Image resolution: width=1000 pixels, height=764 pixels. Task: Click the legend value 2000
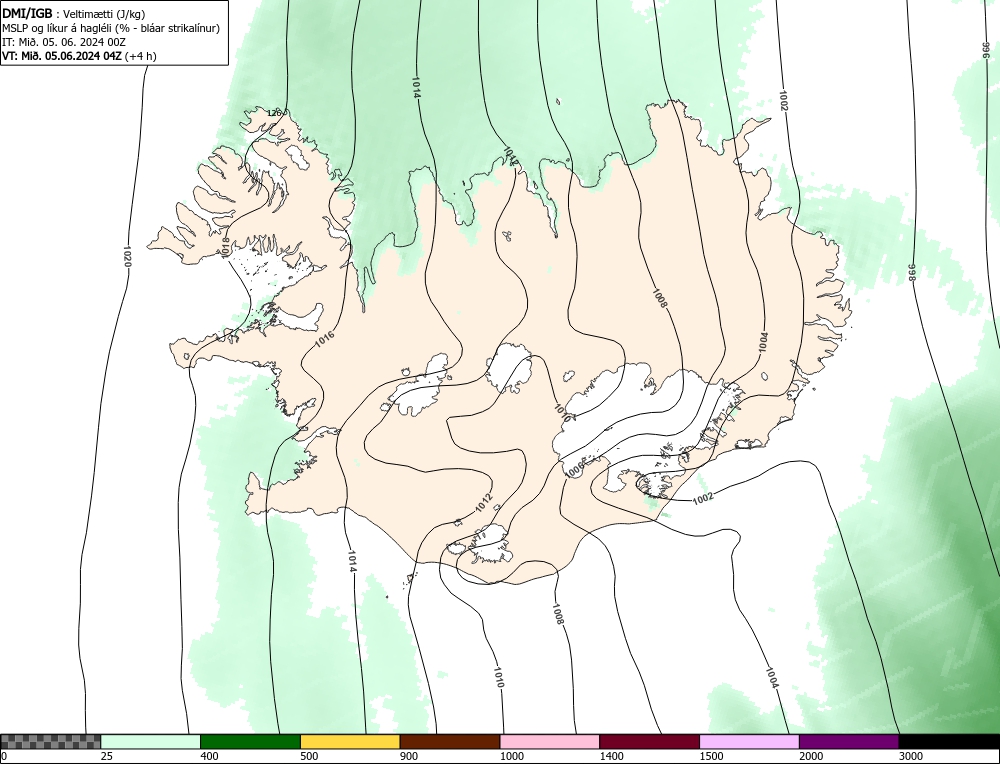811,756
